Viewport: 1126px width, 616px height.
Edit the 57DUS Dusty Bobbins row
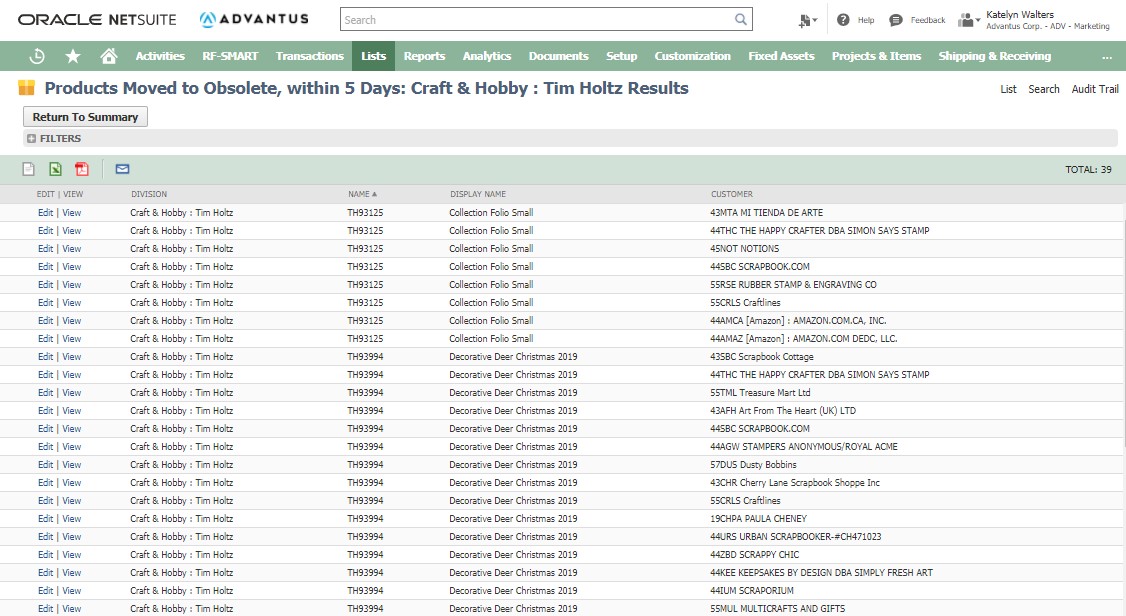(45, 465)
